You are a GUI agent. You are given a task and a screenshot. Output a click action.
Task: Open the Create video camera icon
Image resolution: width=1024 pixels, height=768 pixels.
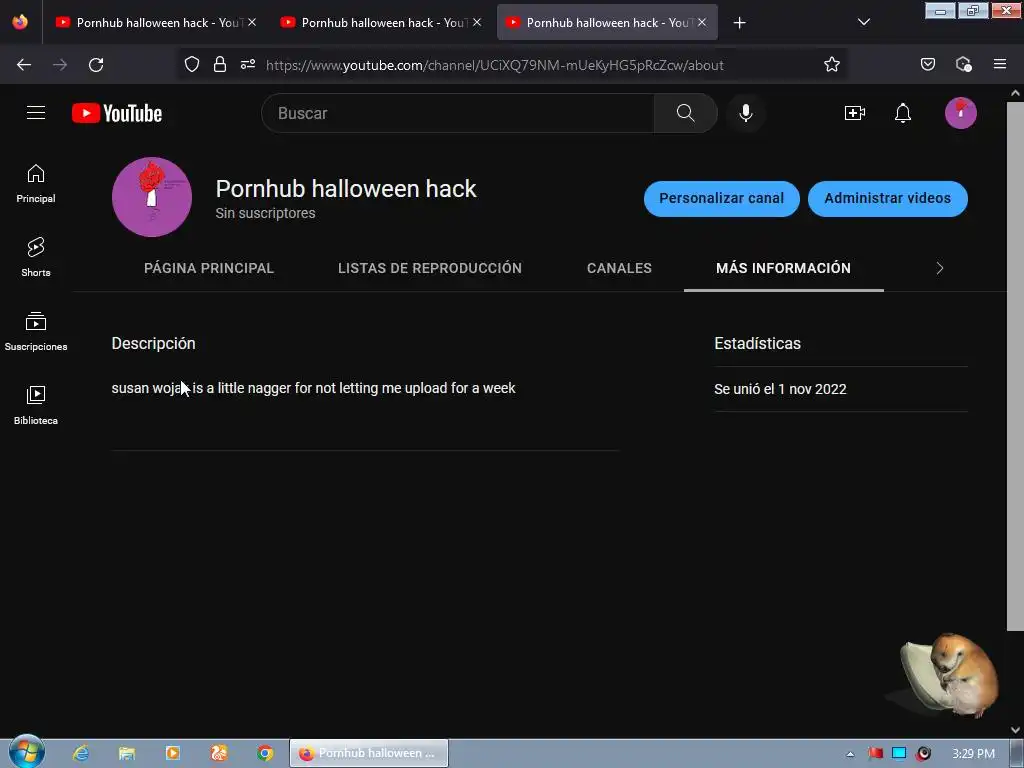(854, 113)
